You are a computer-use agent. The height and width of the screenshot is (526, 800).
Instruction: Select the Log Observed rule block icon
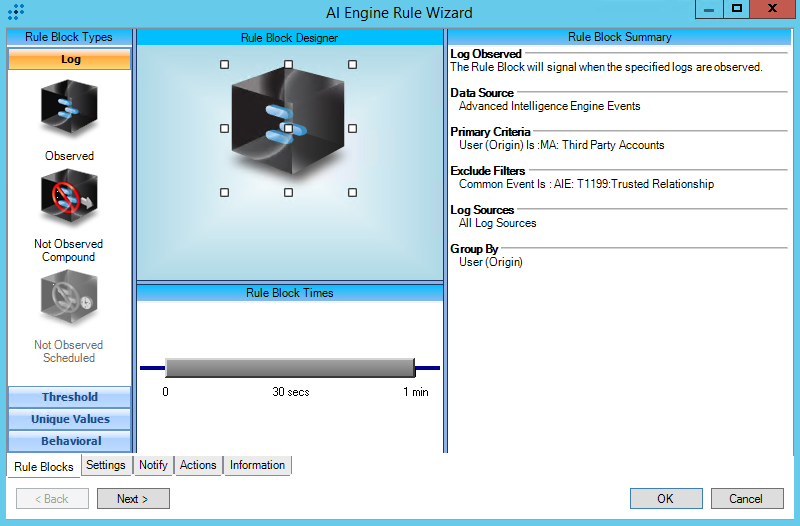click(x=69, y=109)
